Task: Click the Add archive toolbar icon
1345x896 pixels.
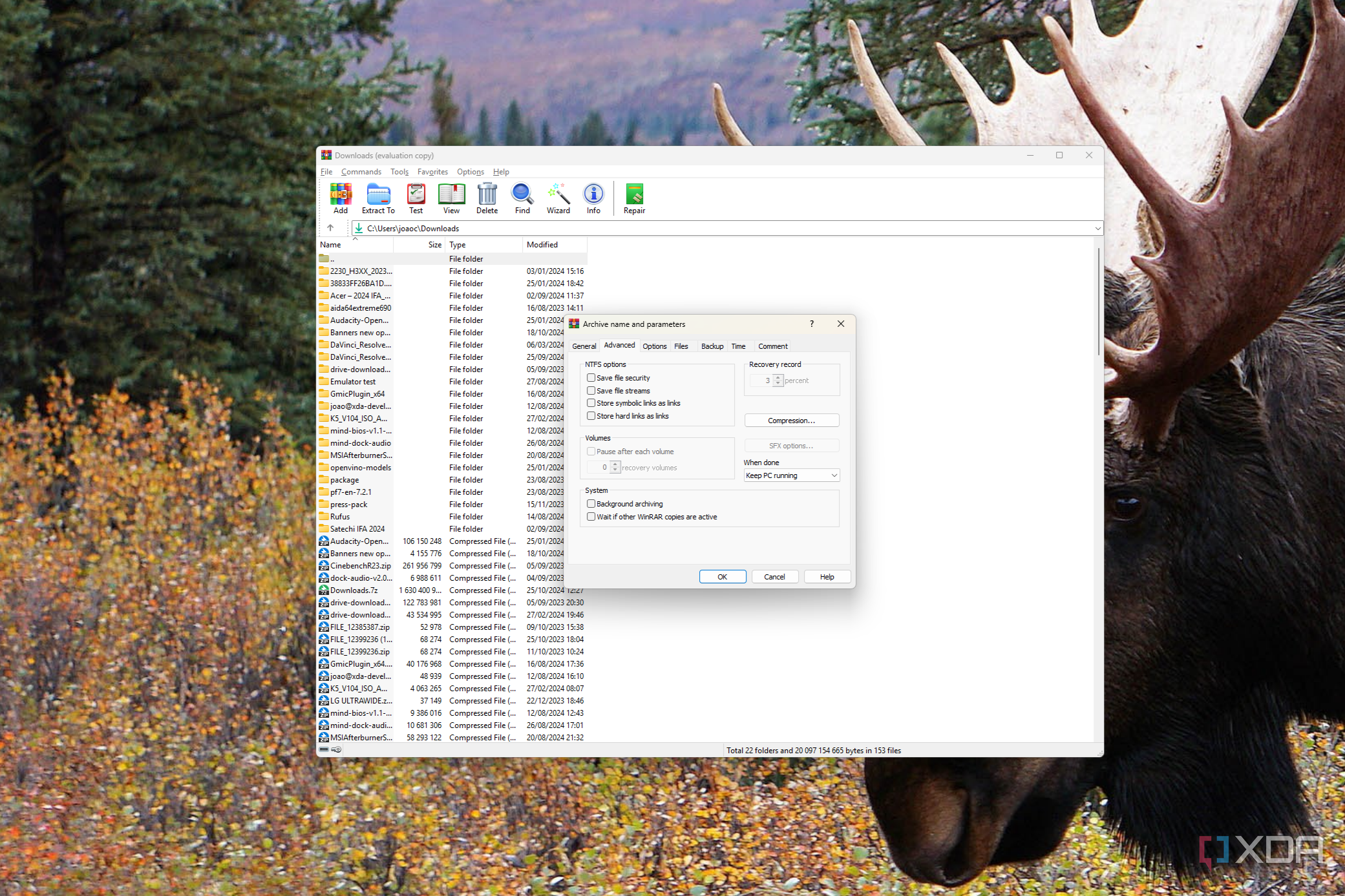Action: pyautogui.click(x=341, y=198)
